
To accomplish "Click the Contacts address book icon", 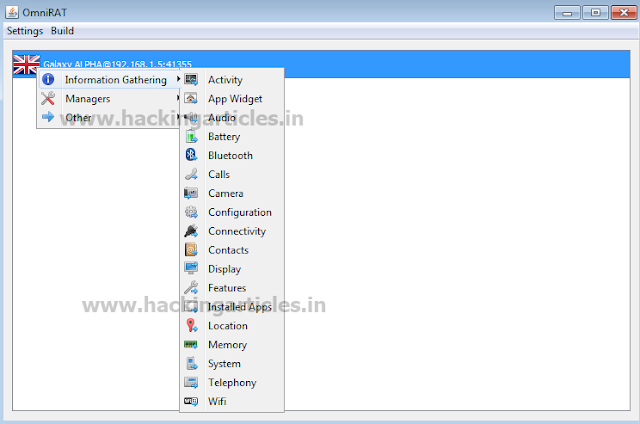I will pyautogui.click(x=191, y=250).
